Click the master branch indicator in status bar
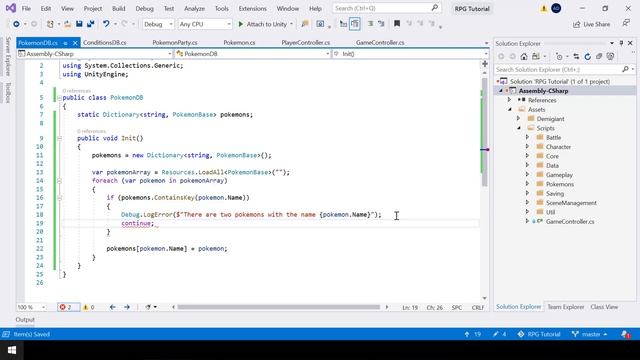The width and height of the screenshot is (640, 360). point(589,334)
